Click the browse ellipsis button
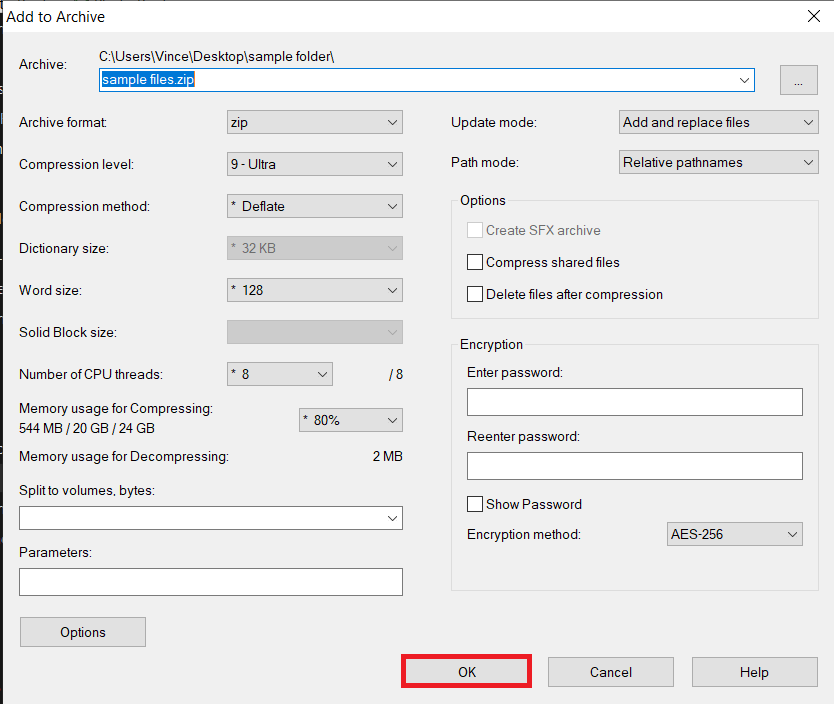The width and height of the screenshot is (834, 704). pyautogui.click(x=798, y=79)
